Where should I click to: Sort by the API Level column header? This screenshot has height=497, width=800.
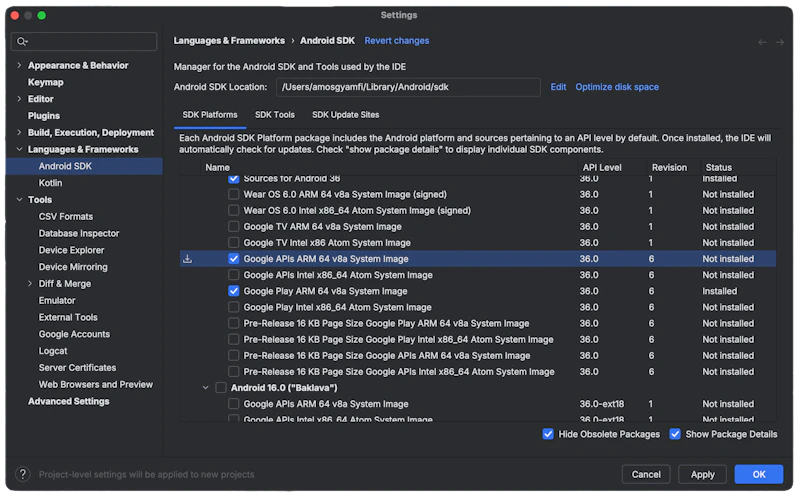(602, 167)
